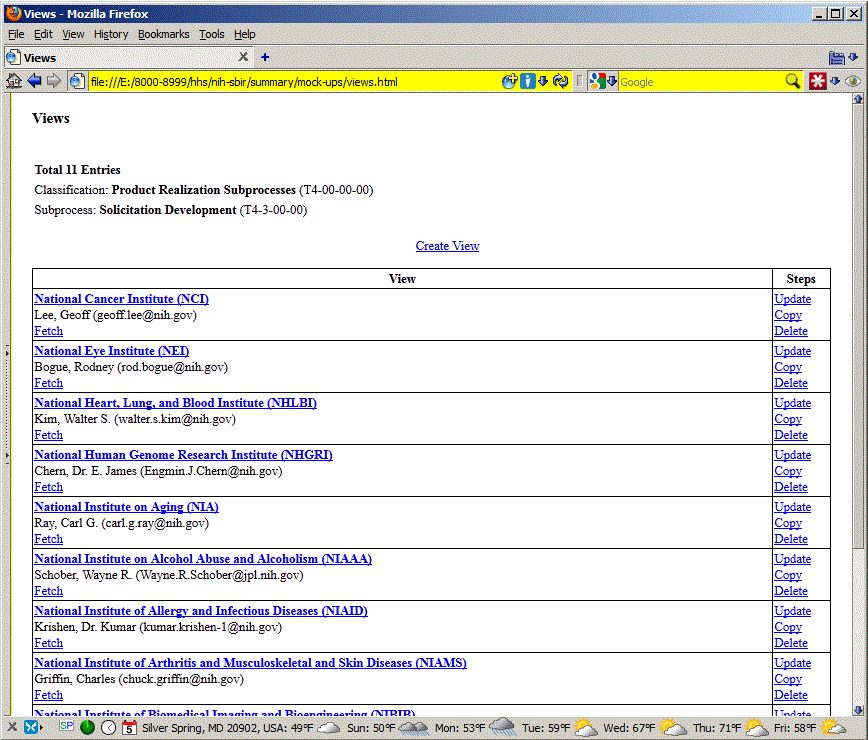Click the clock icon in status bar
Image resolution: width=868 pixels, height=740 pixels.
pos(108,728)
